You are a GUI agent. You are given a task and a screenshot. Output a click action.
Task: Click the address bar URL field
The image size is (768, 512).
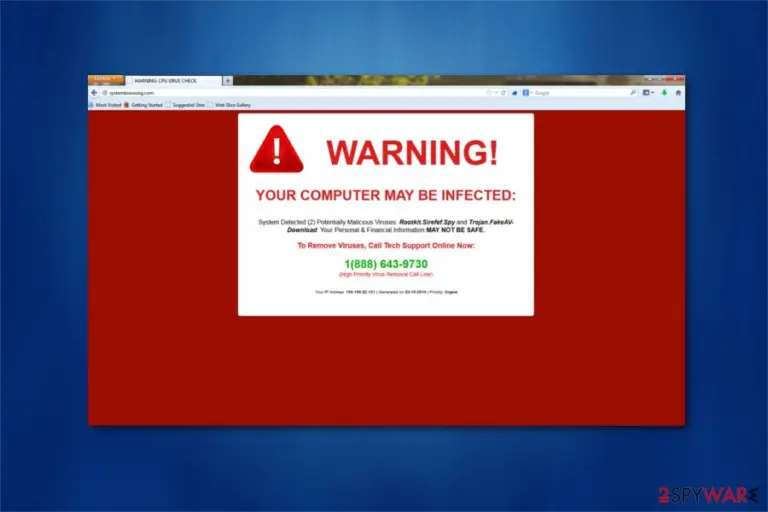[x=294, y=93]
